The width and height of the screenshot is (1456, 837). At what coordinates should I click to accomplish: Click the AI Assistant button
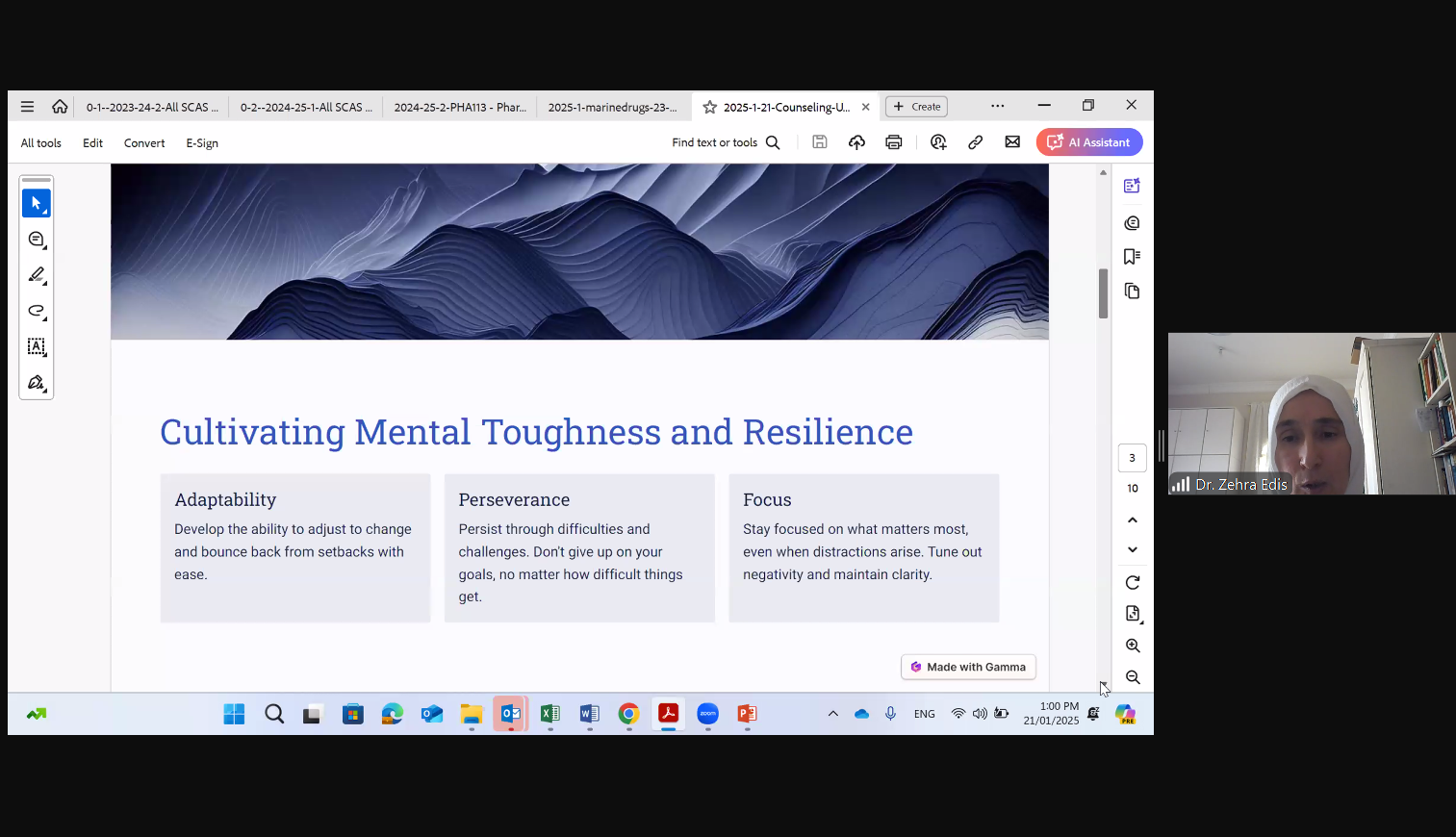(x=1089, y=142)
